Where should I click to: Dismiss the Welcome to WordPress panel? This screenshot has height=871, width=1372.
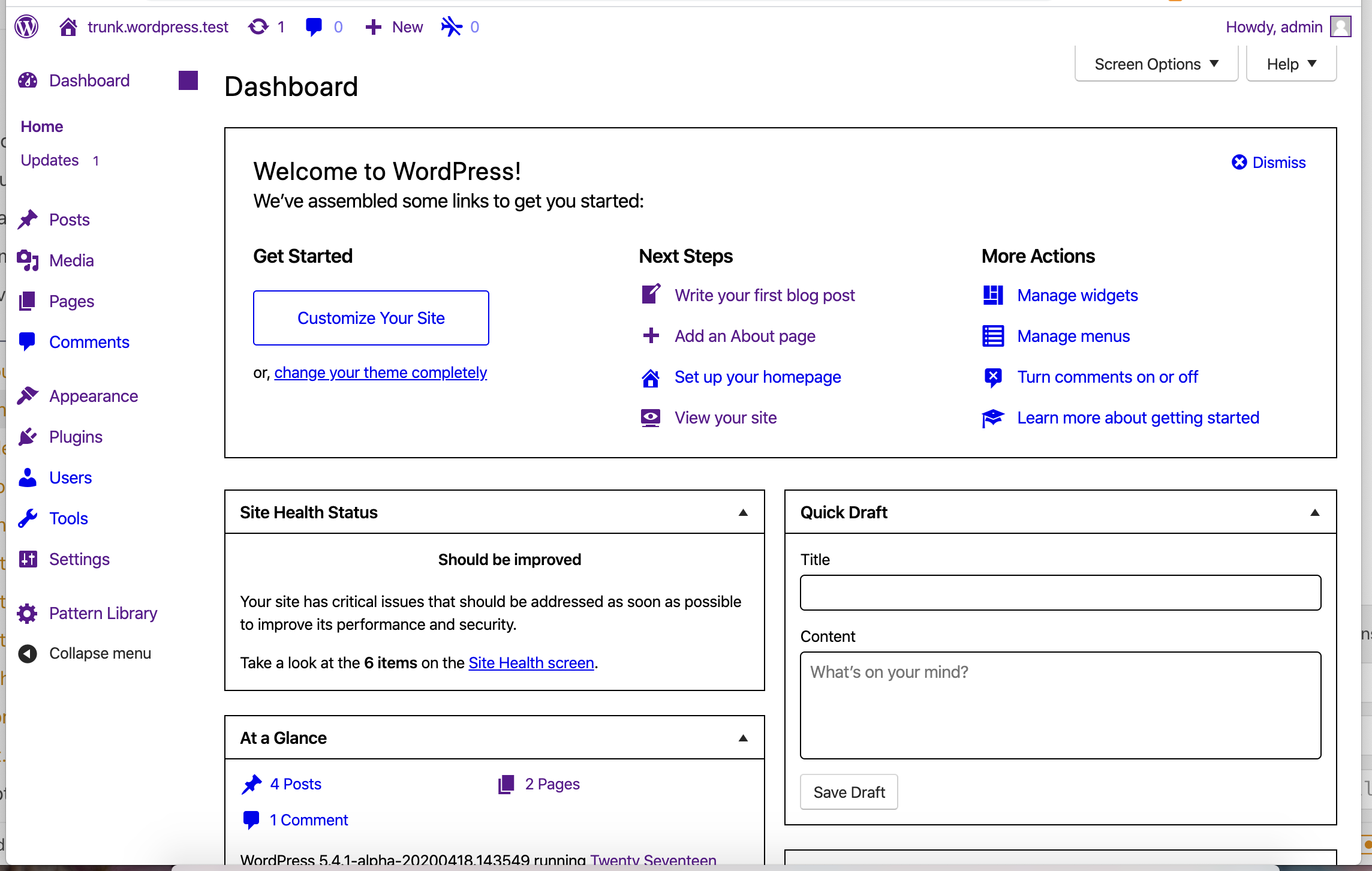pos(1269,163)
